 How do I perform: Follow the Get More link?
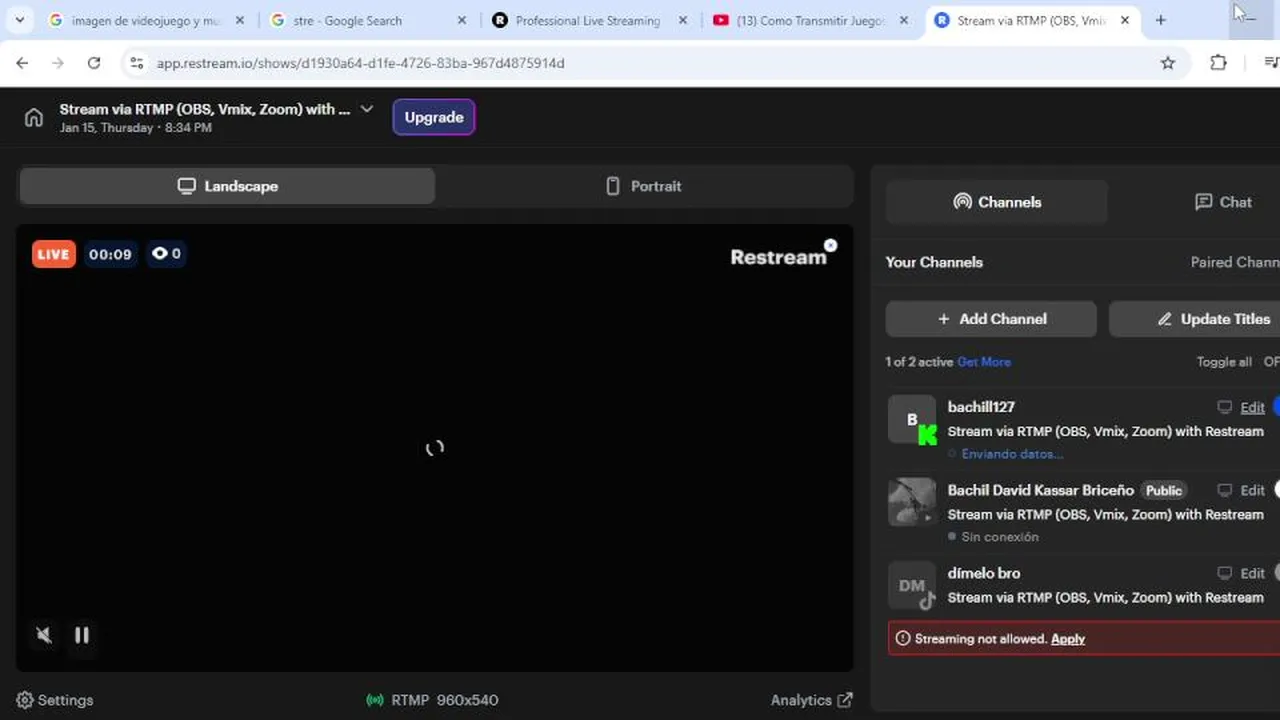tap(984, 362)
